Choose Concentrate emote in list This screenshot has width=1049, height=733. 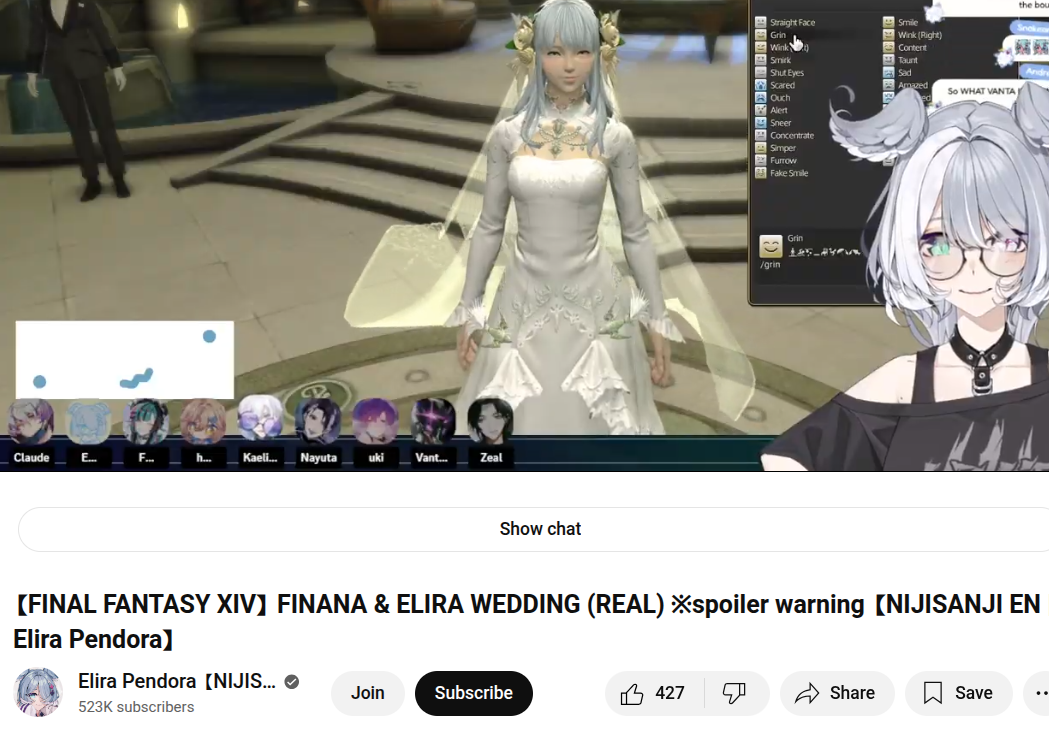(x=785, y=135)
